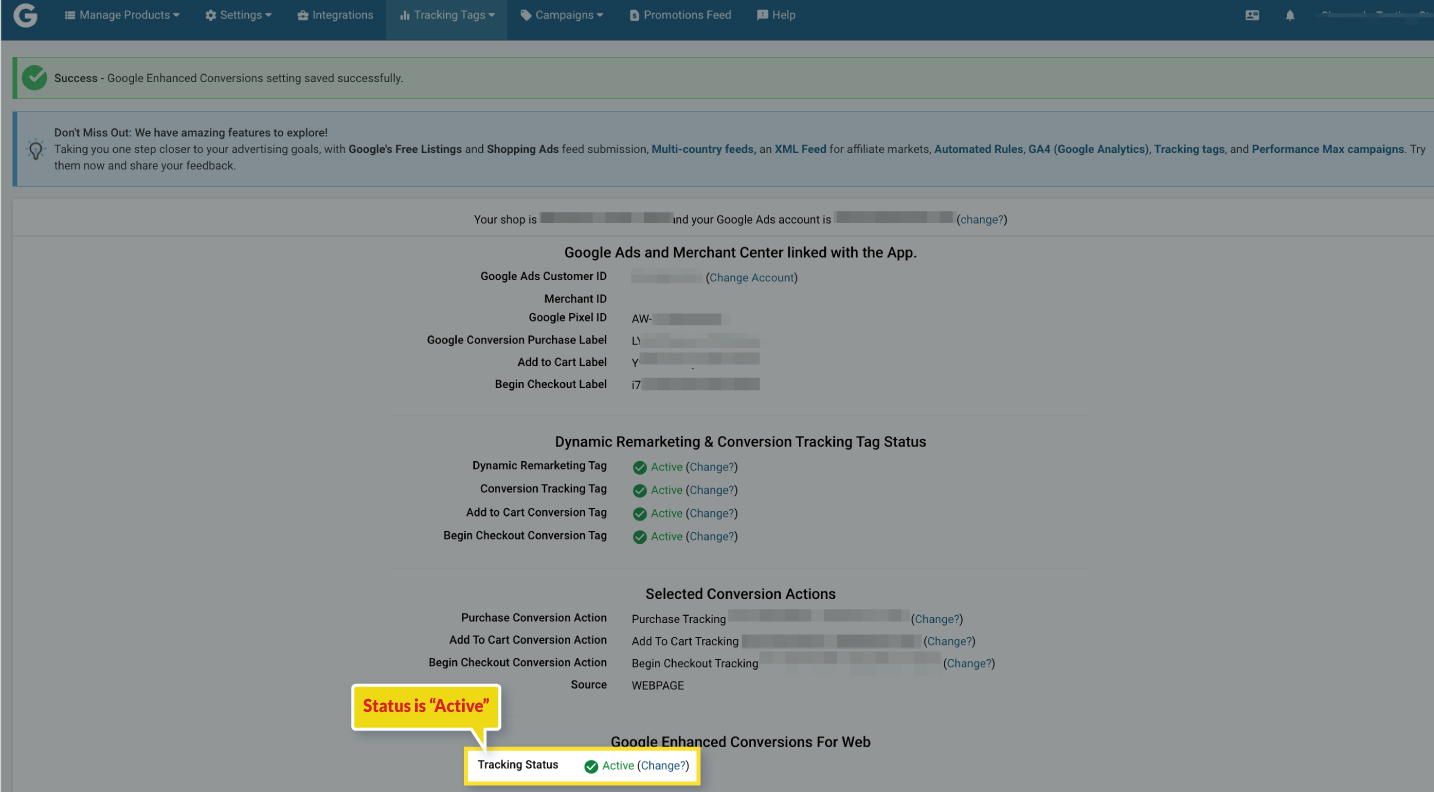1434x792 pixels.
Task: Click the G app logo
Action: [x=25, y=16]
